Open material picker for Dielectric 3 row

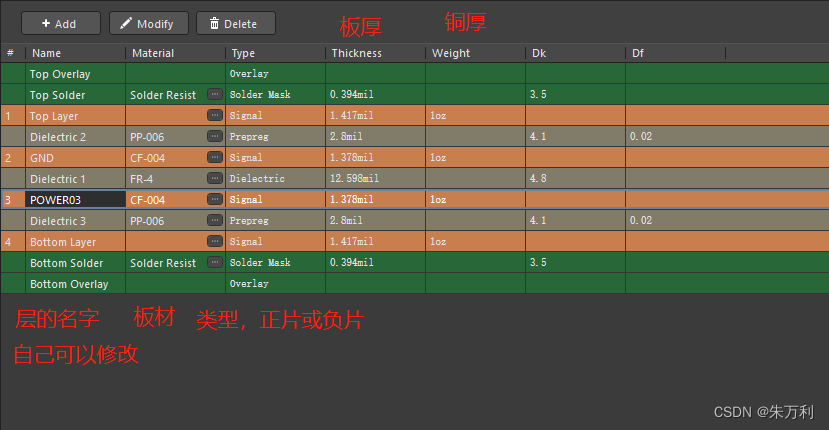pos(215,220)
